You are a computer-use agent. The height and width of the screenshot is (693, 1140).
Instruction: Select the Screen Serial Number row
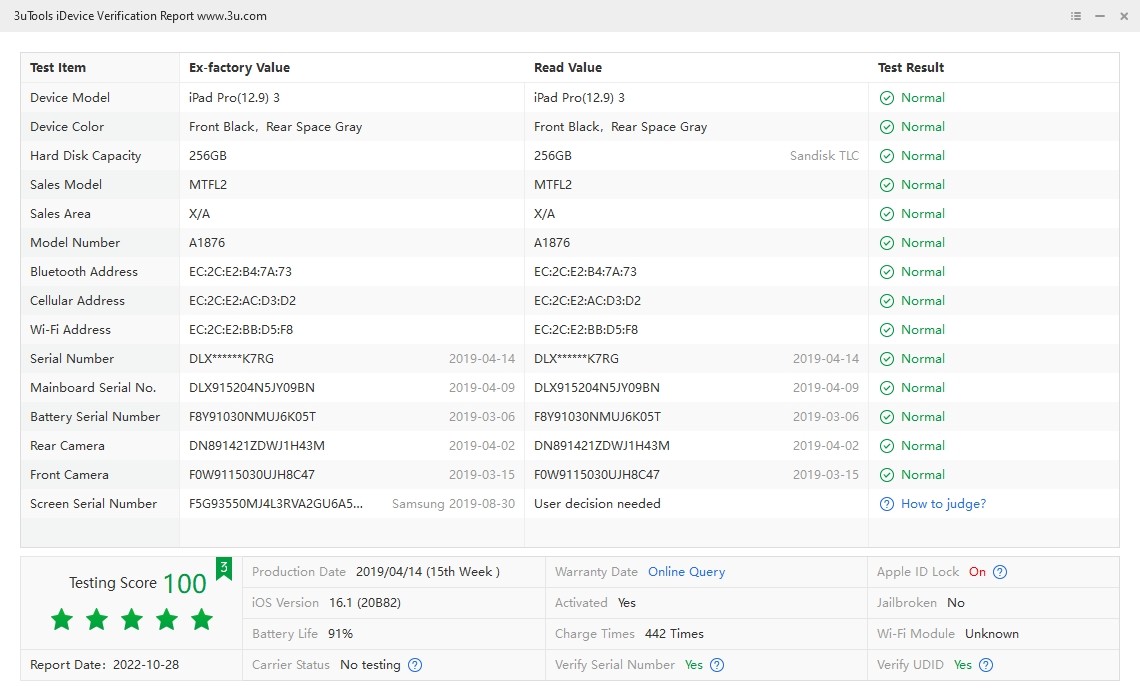[93, 504]
